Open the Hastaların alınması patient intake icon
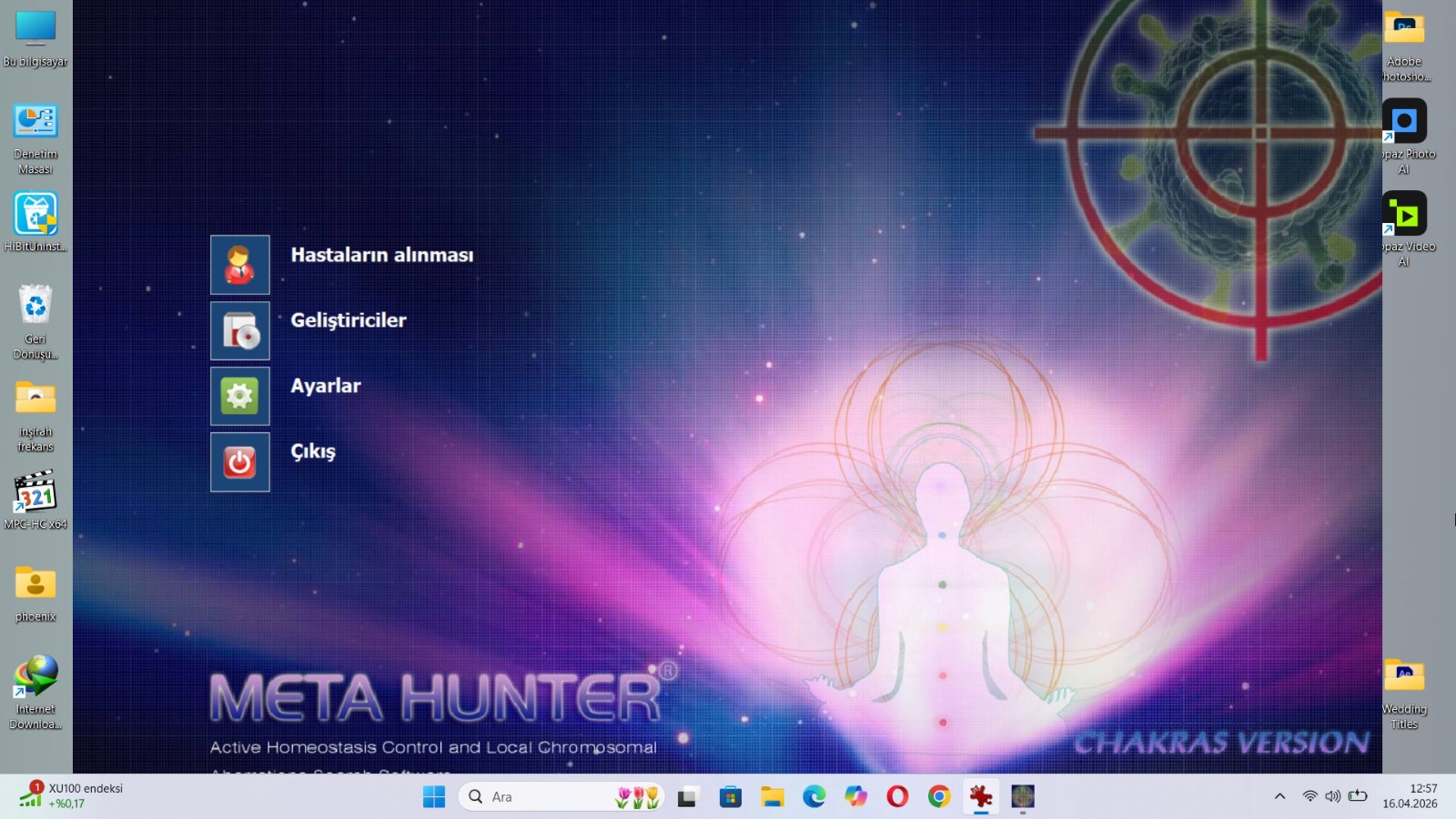This screenshot has height=819, width=1456. [240, 265]
